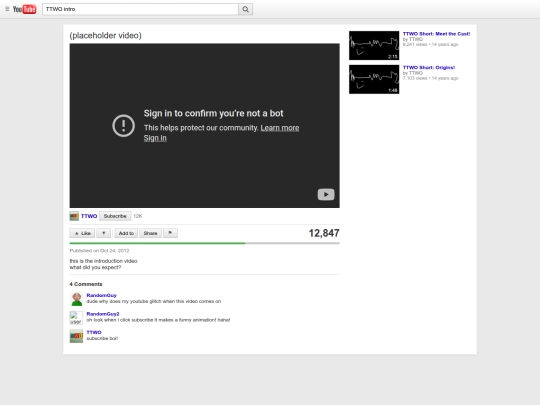Click the magnifying glass search button

[x=246, y=9]
